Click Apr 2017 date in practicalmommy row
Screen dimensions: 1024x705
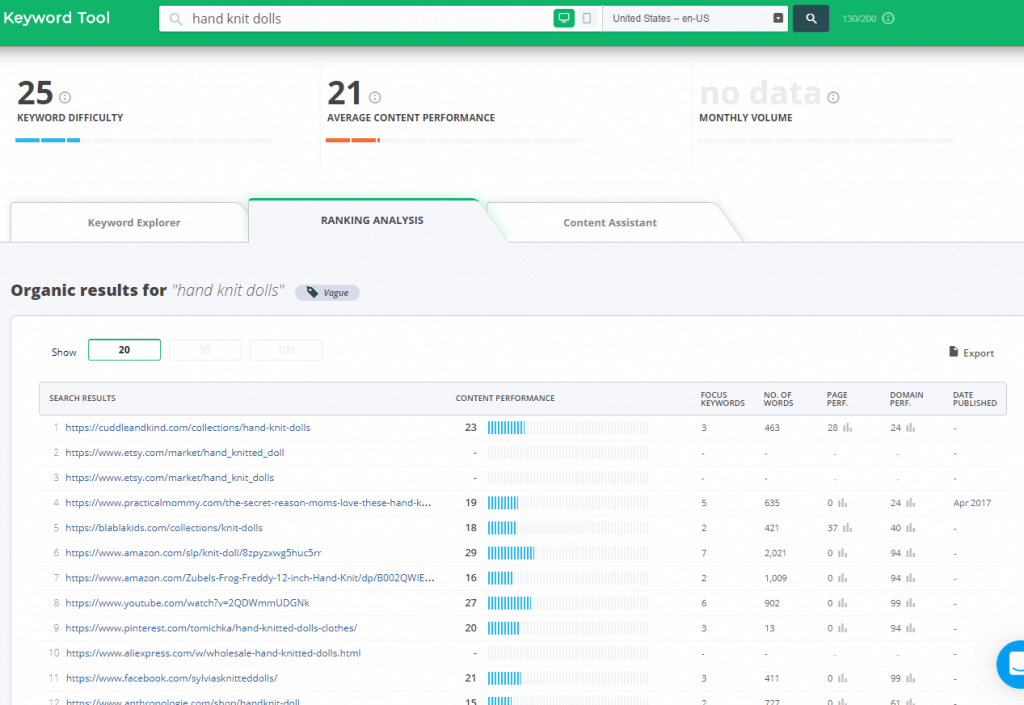point(972,503)
